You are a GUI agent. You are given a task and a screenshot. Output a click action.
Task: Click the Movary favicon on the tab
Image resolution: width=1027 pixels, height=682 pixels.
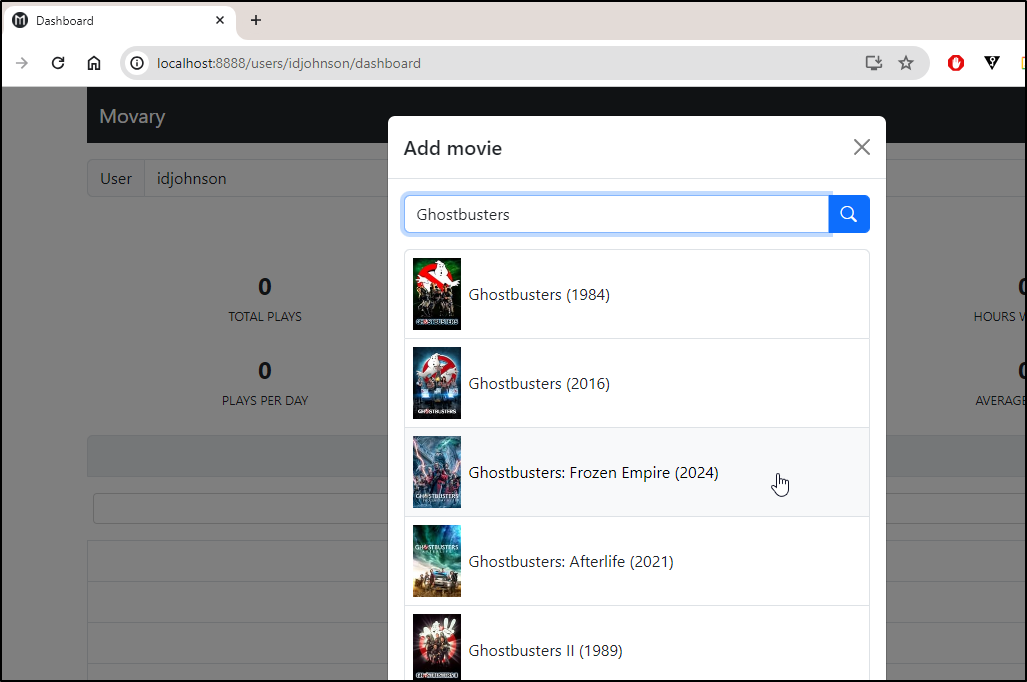click(x=20, y=20)
